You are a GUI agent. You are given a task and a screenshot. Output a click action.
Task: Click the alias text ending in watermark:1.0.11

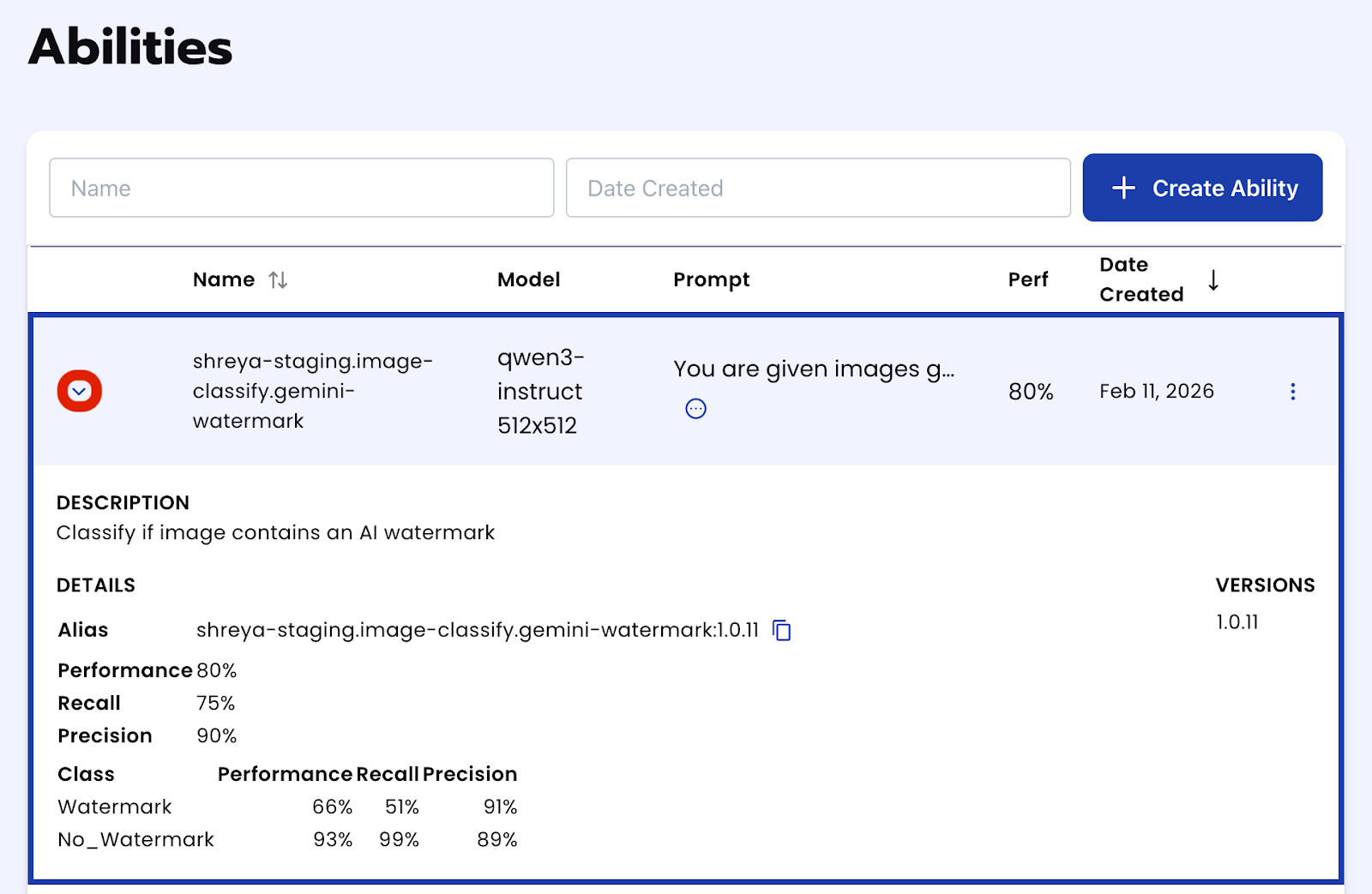[x=477, y=631]
